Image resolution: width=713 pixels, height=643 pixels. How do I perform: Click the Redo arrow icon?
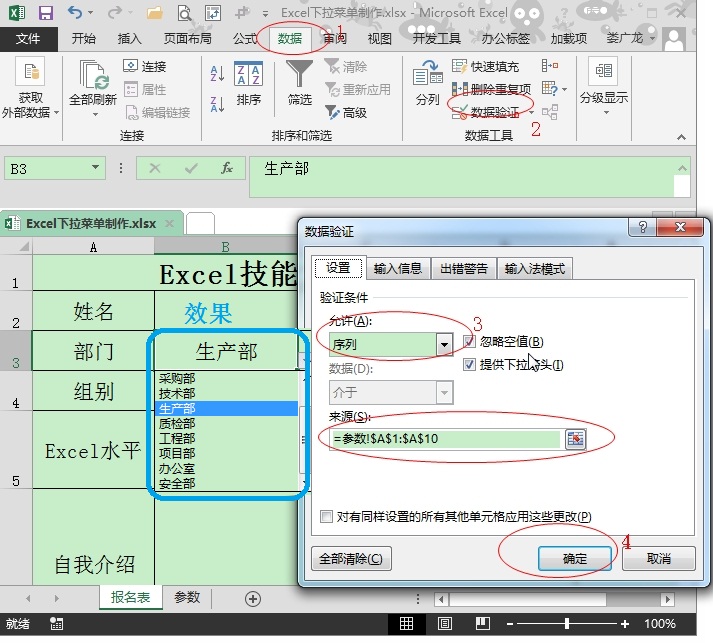[115, 12]
